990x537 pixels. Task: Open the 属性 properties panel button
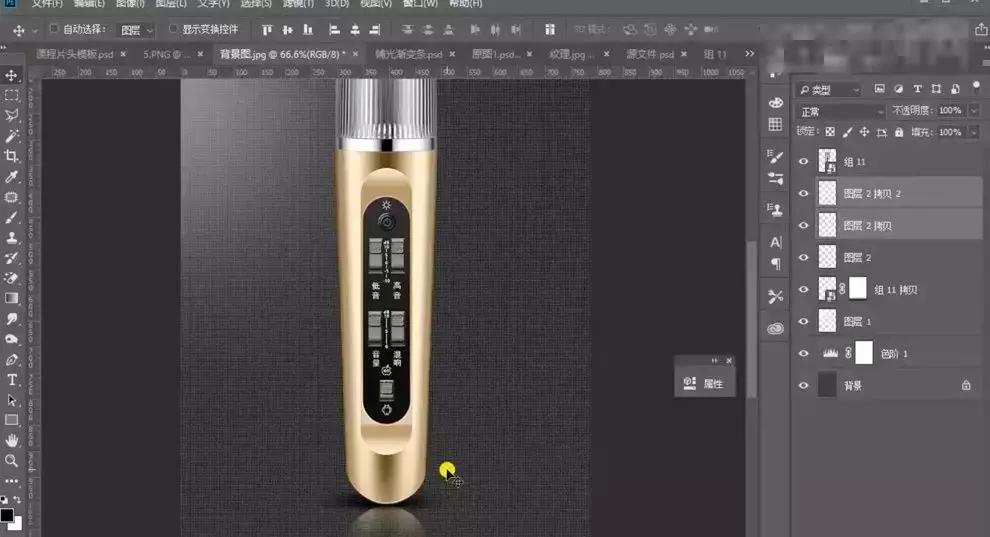705,384
